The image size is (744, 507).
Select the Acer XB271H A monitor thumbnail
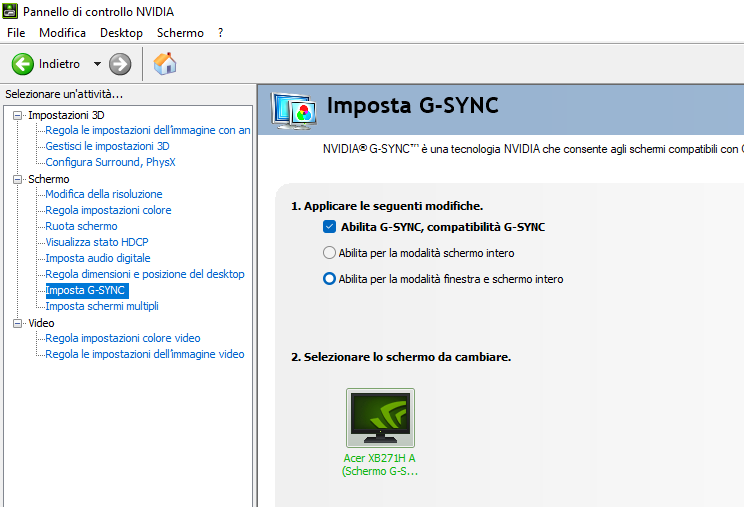click(381, 418)
